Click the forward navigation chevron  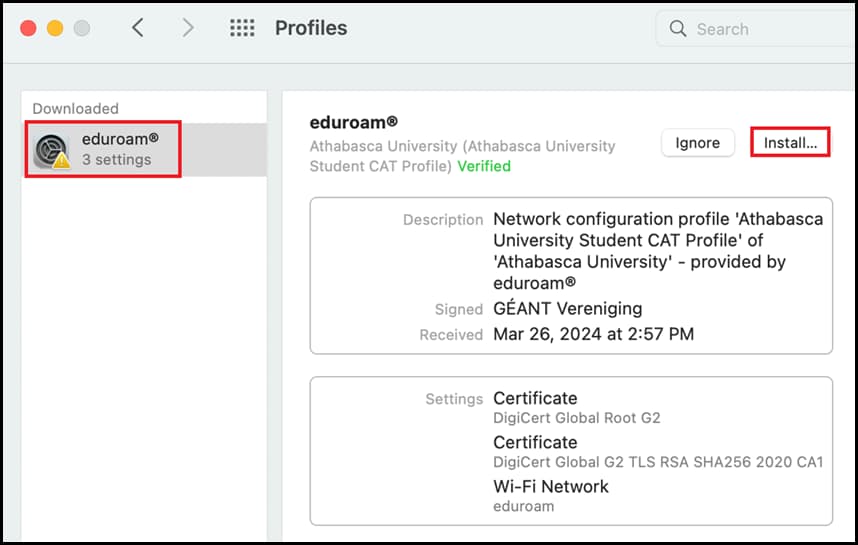click(188, 27)
